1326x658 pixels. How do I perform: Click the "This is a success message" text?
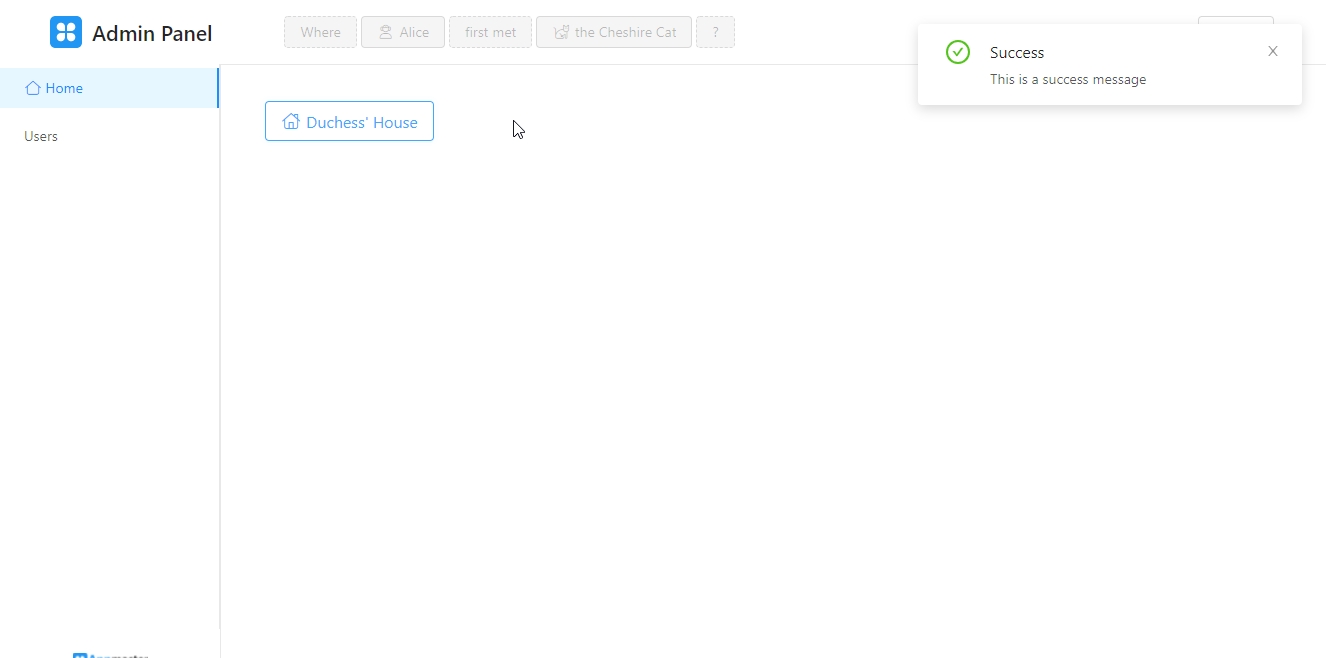1068,79
